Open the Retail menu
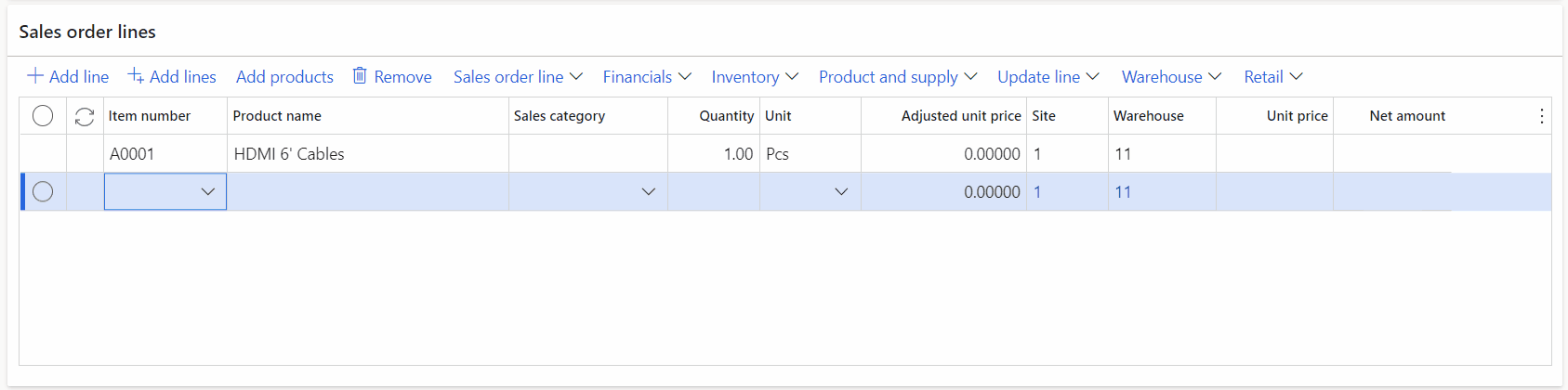The height and width of the screenshot is (390, 1568). click(1273, 77)
